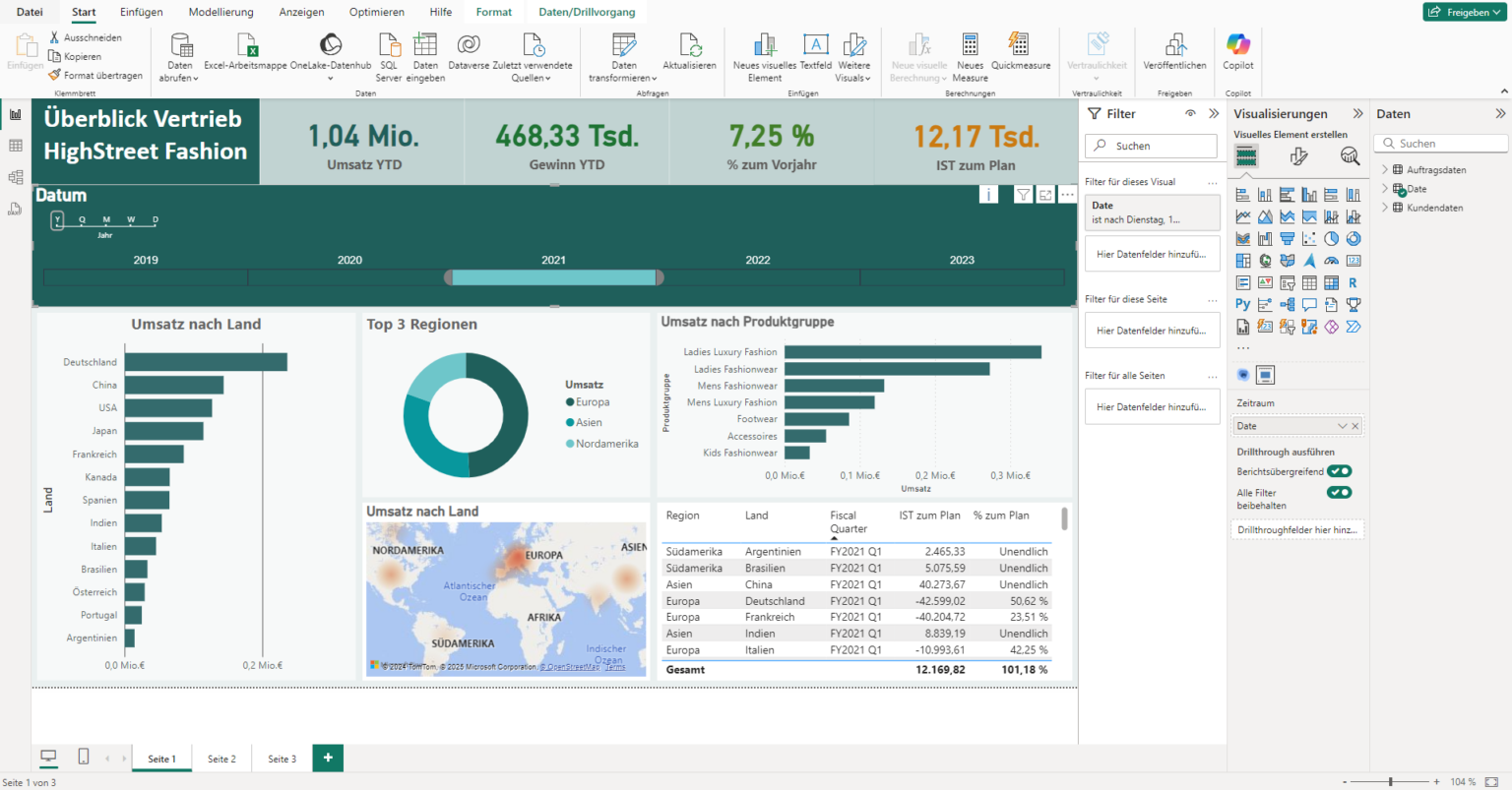This screenshot has width=1512, height=790.
Task: Toggle the Alle Filter beibehalten switch
Action: [1339, 492]
